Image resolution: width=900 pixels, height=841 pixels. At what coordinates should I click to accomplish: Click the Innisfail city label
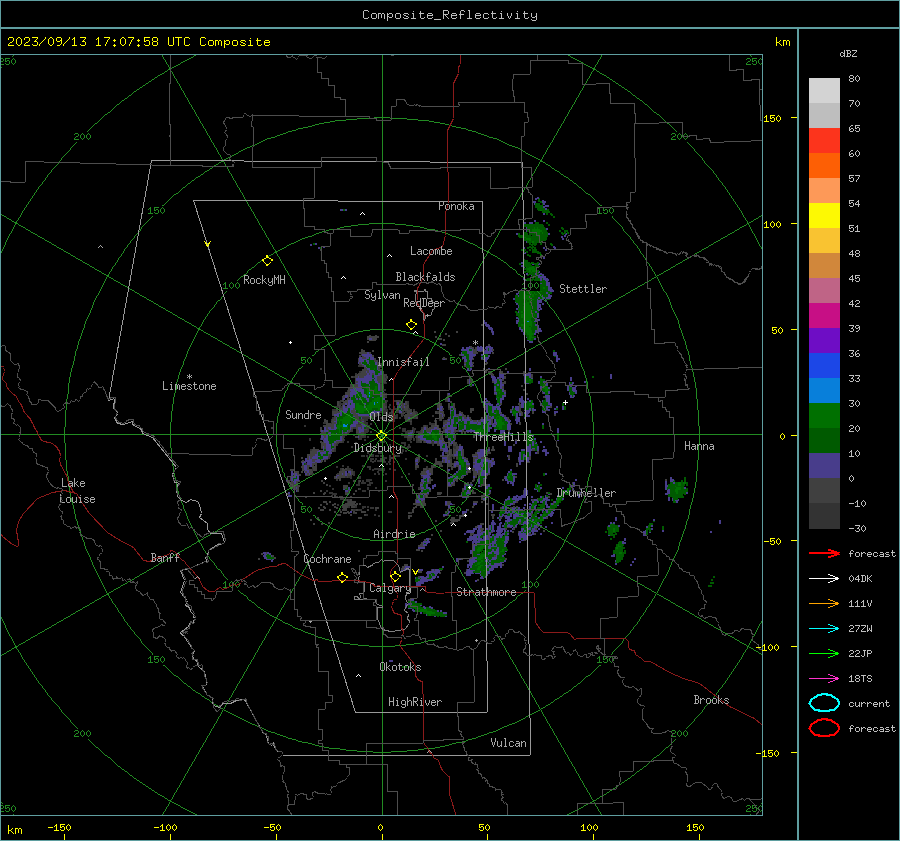pos(404,362)
